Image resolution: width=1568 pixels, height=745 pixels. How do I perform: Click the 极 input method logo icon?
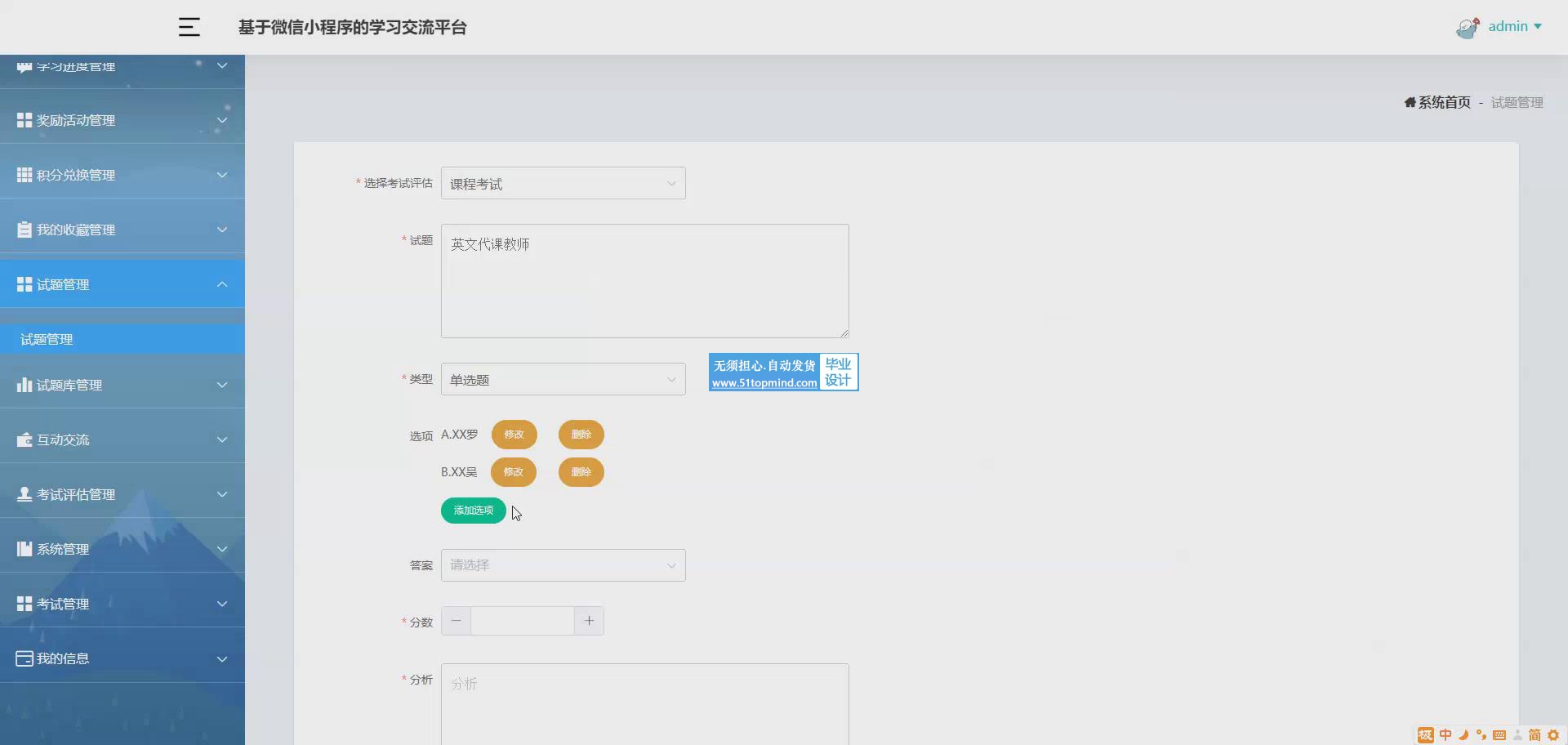(x=1425, y=735)
